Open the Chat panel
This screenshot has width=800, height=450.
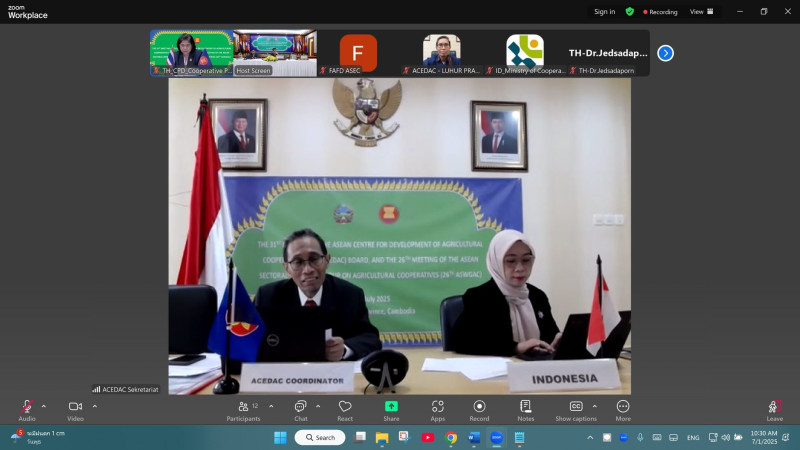pos(301,410)
